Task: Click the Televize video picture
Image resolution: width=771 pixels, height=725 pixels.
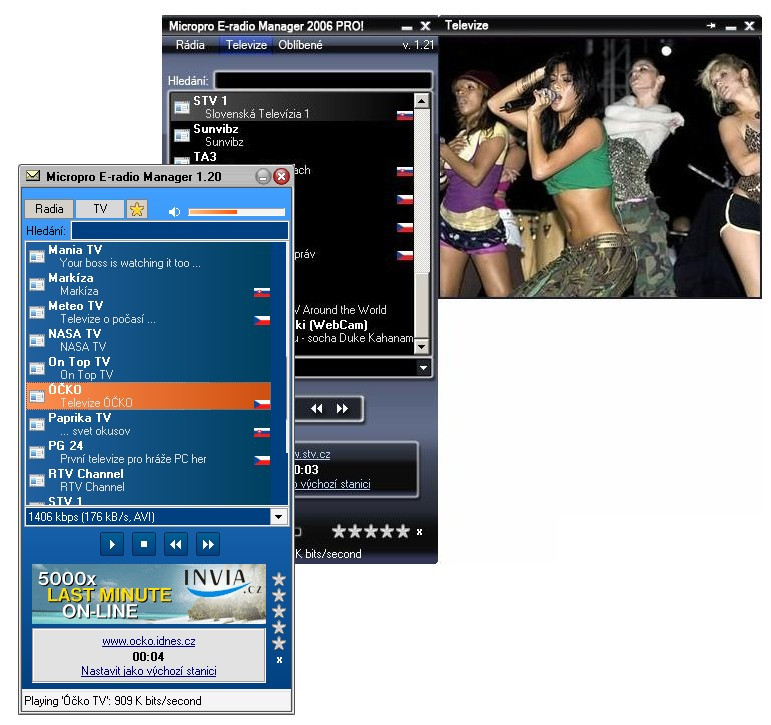Action: 600,167
